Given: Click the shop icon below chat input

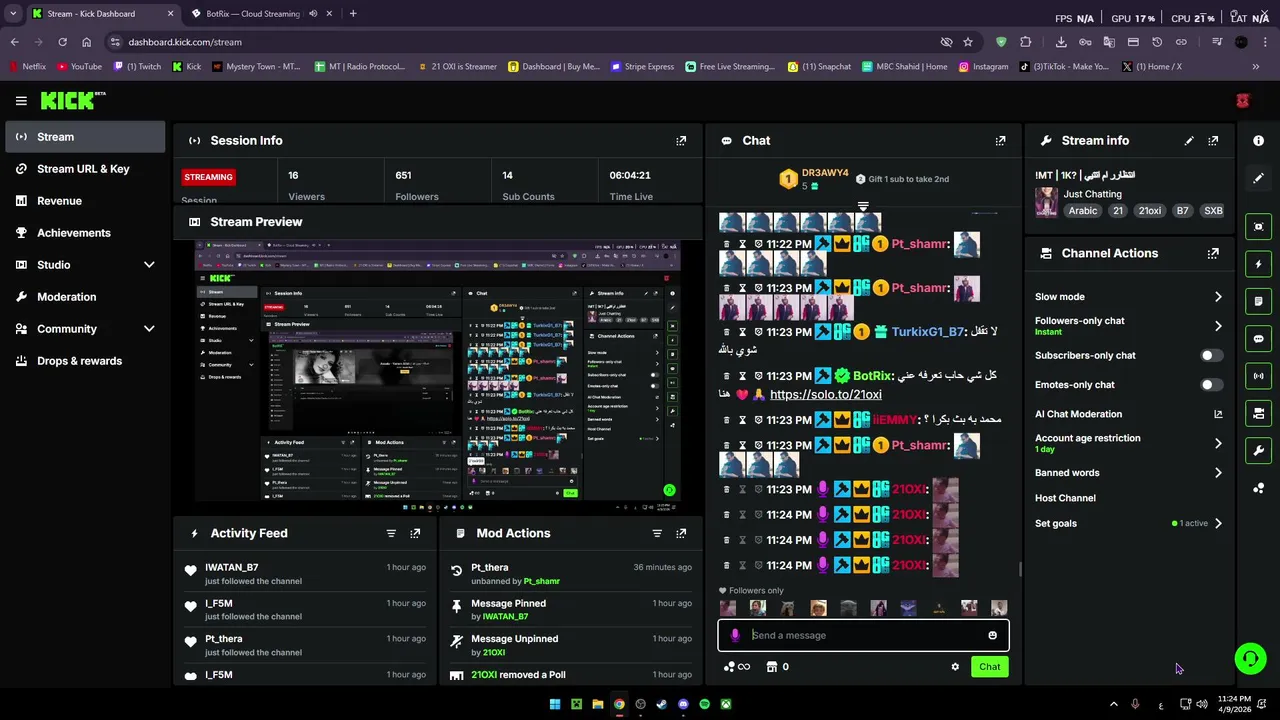Looking at the screenshot, I should point(772,667).
